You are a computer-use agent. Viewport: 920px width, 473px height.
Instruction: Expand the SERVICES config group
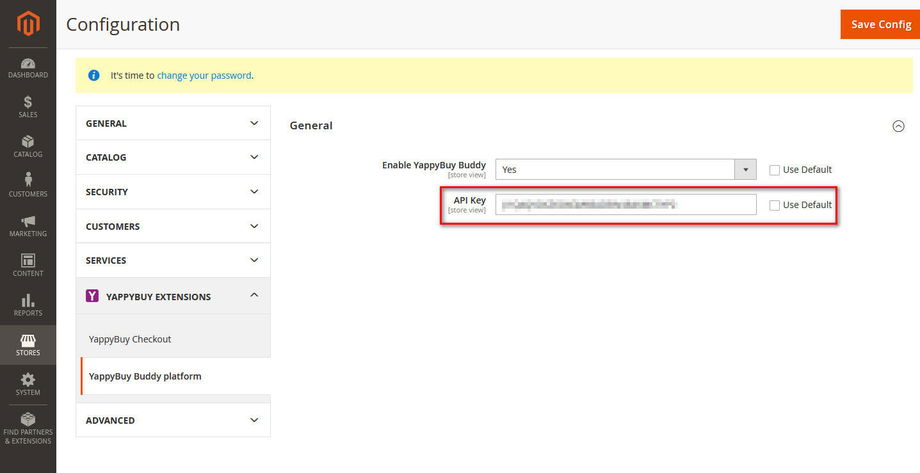click(173, 260)
